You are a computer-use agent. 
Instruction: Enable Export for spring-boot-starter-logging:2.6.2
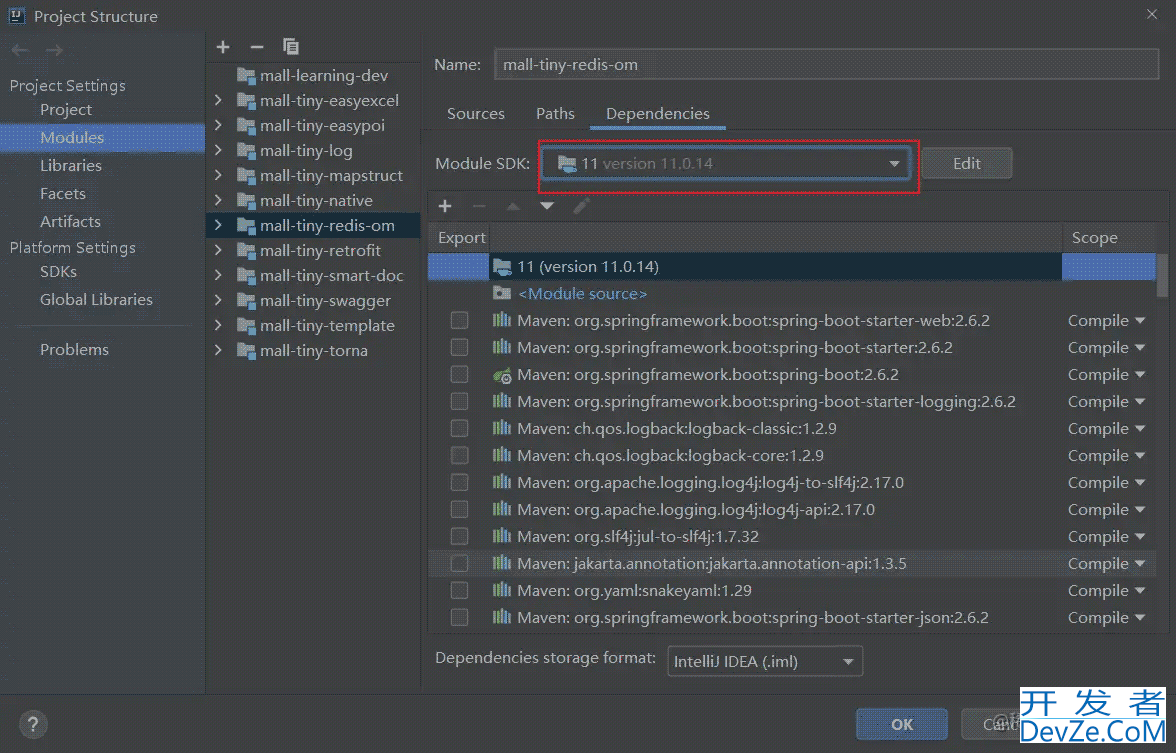(x=459, y=401)
